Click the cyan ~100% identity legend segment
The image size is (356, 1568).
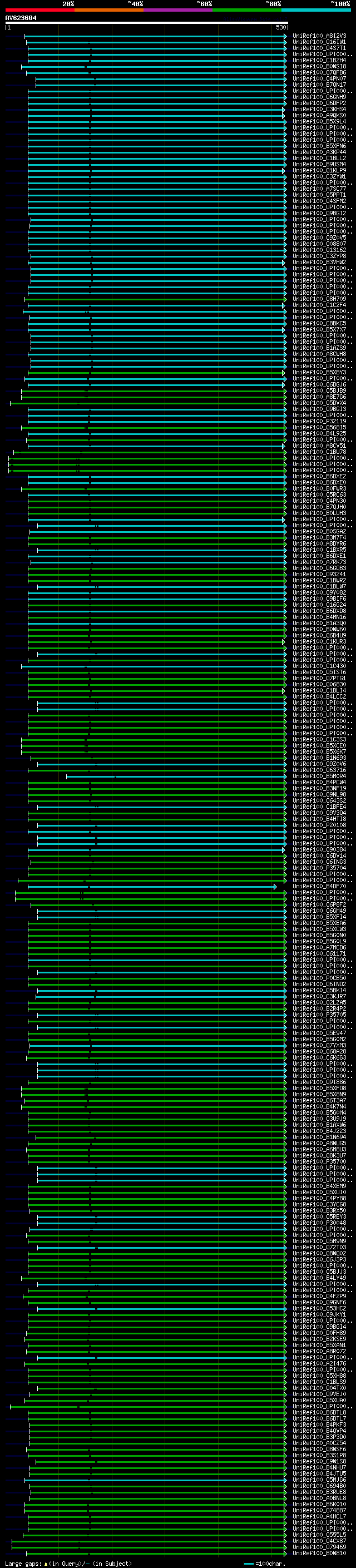(316, 10)
